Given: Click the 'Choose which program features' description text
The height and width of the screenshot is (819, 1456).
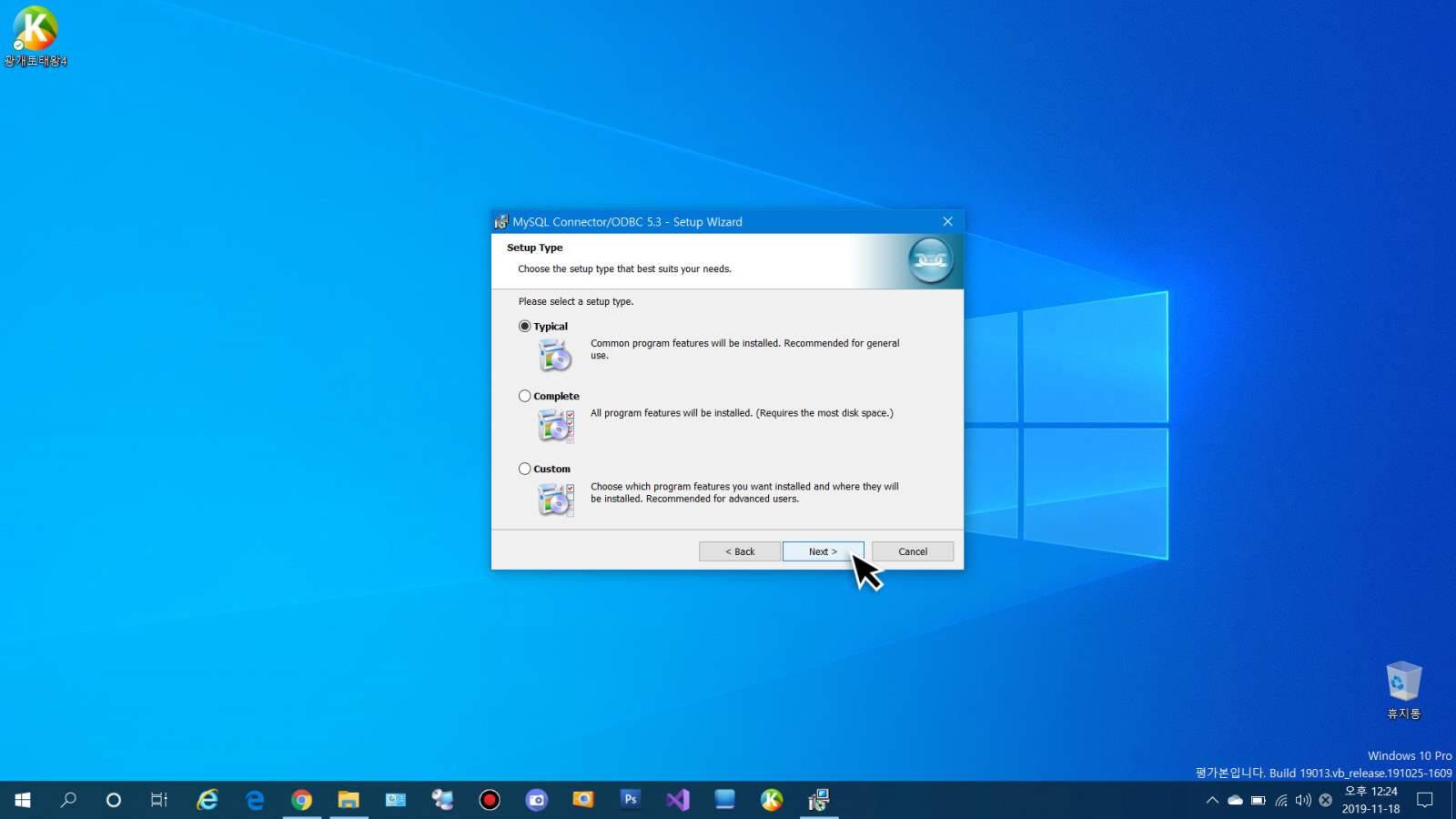Looking at the screenshot, I should pyautogui.click(x=744, y=492).
